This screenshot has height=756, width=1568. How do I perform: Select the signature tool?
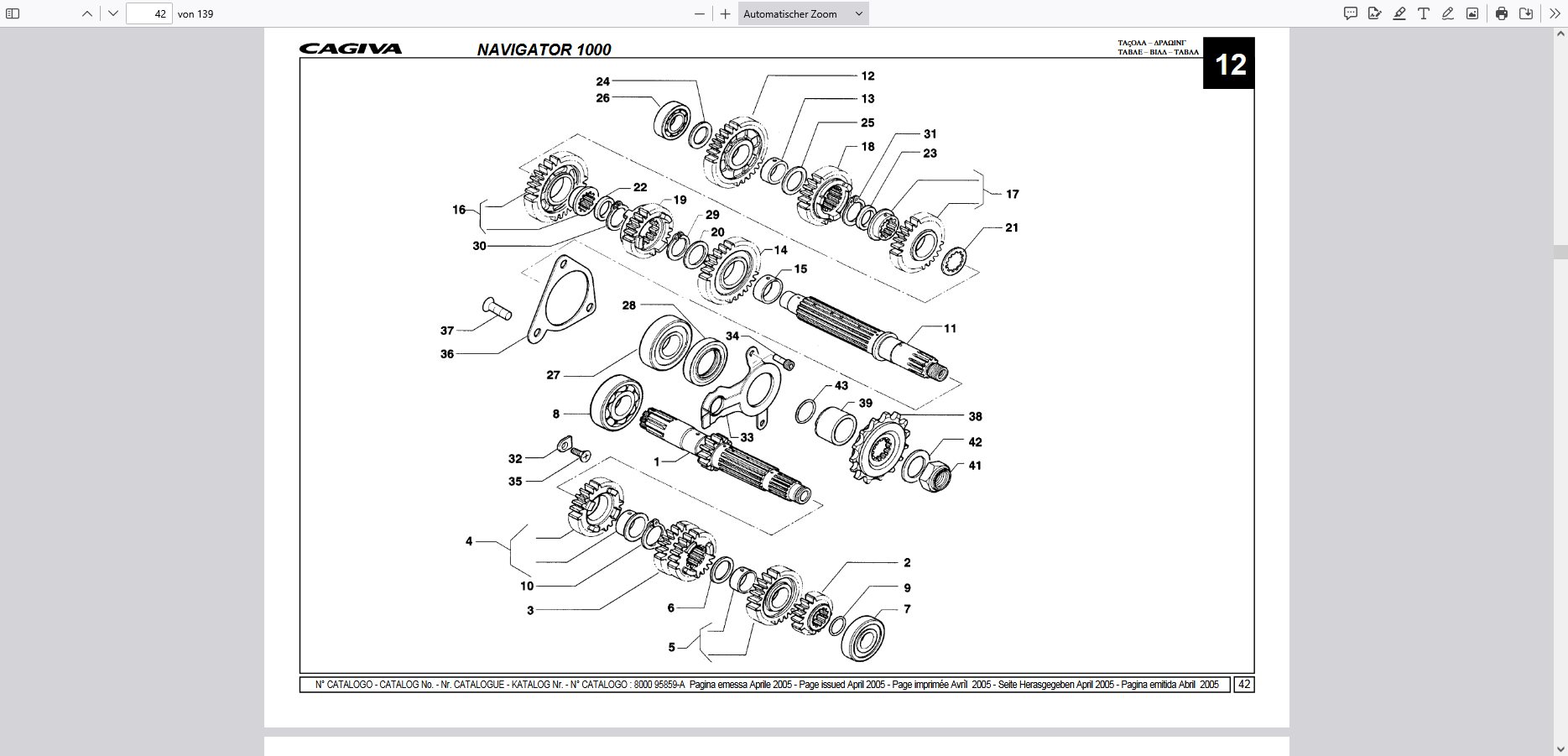[1374, 13]
